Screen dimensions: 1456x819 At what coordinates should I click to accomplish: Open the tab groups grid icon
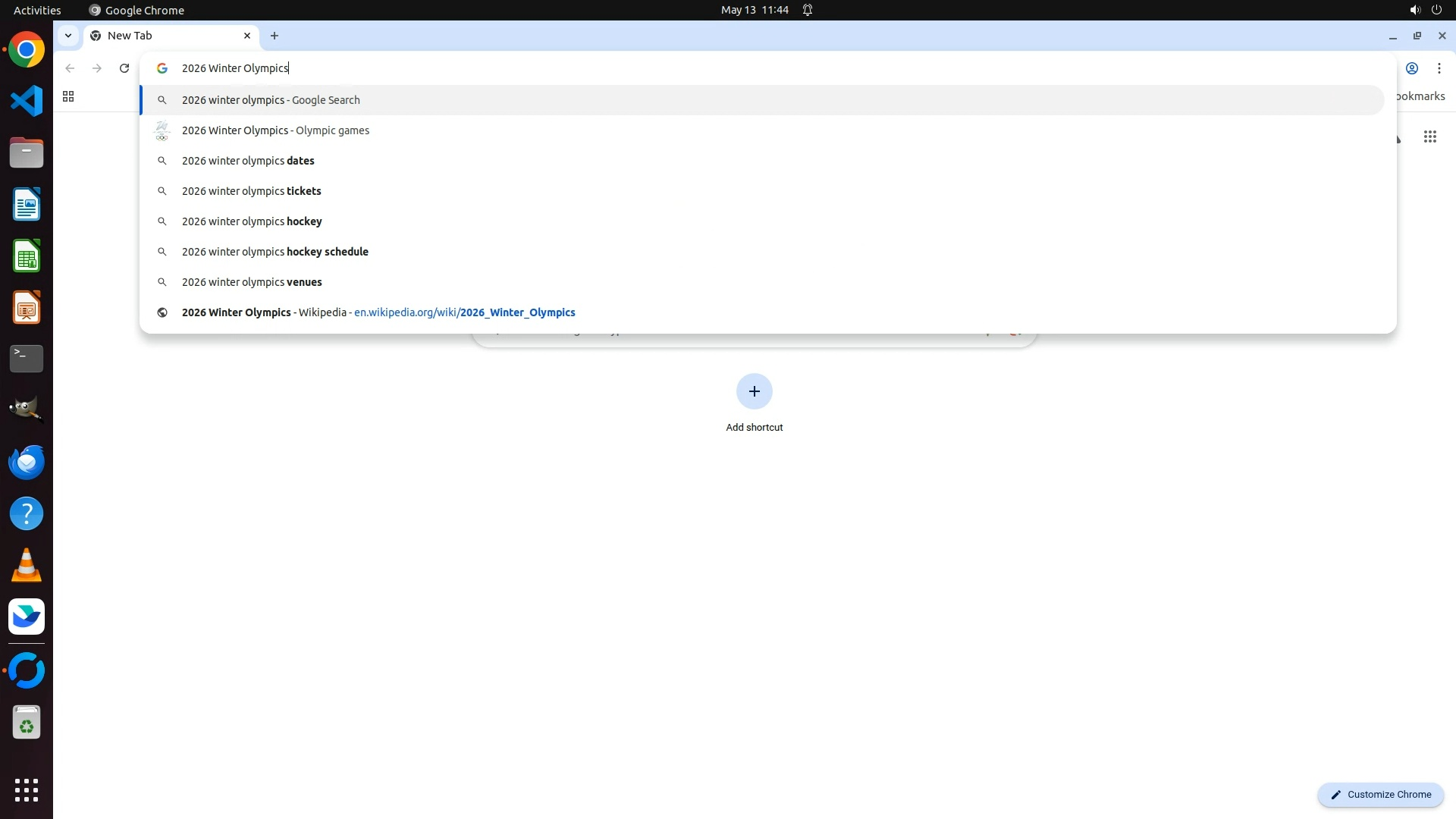coord(68,96)
